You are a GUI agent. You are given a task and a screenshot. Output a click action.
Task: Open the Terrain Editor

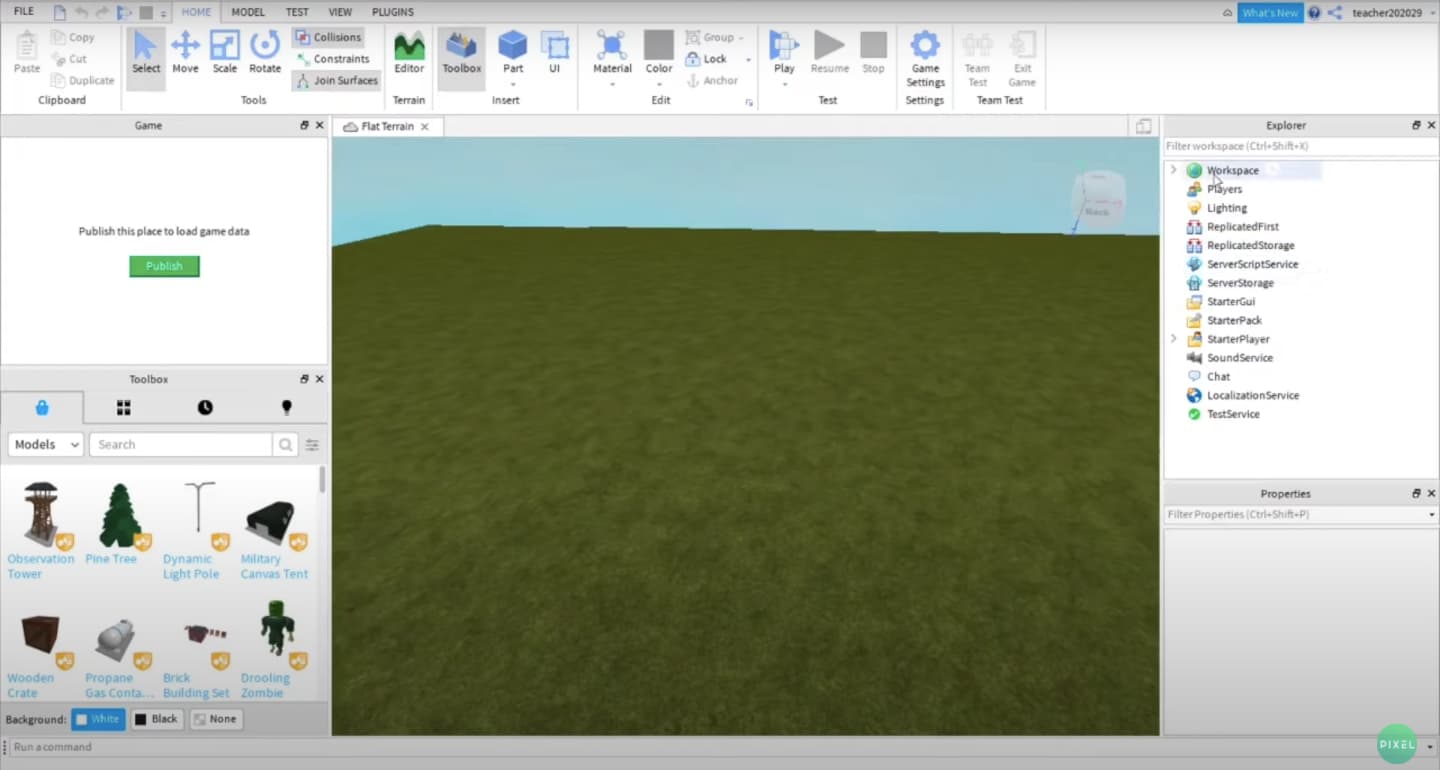click(x=409, y=53)
